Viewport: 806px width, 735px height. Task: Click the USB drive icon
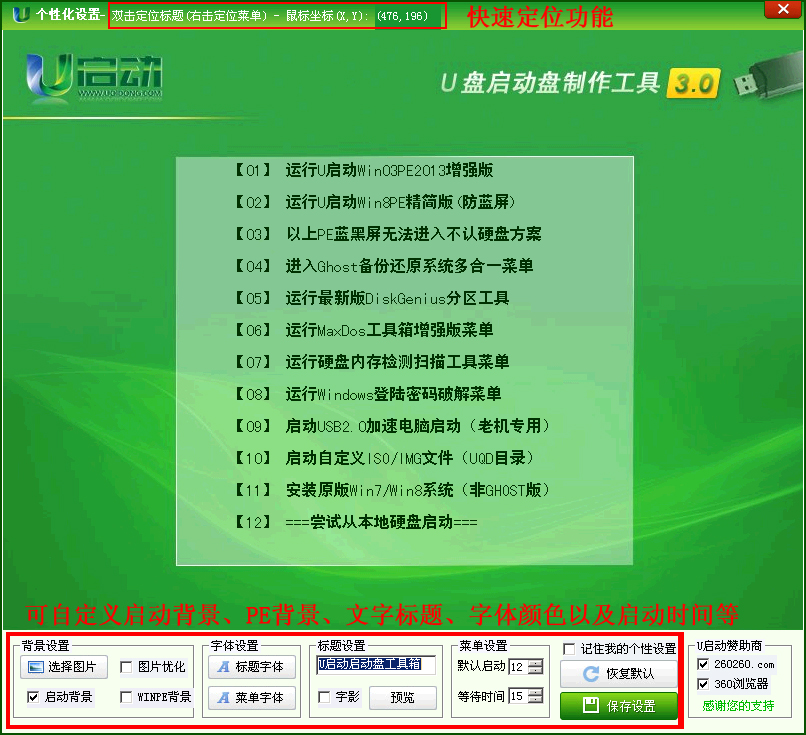(768, 76)
